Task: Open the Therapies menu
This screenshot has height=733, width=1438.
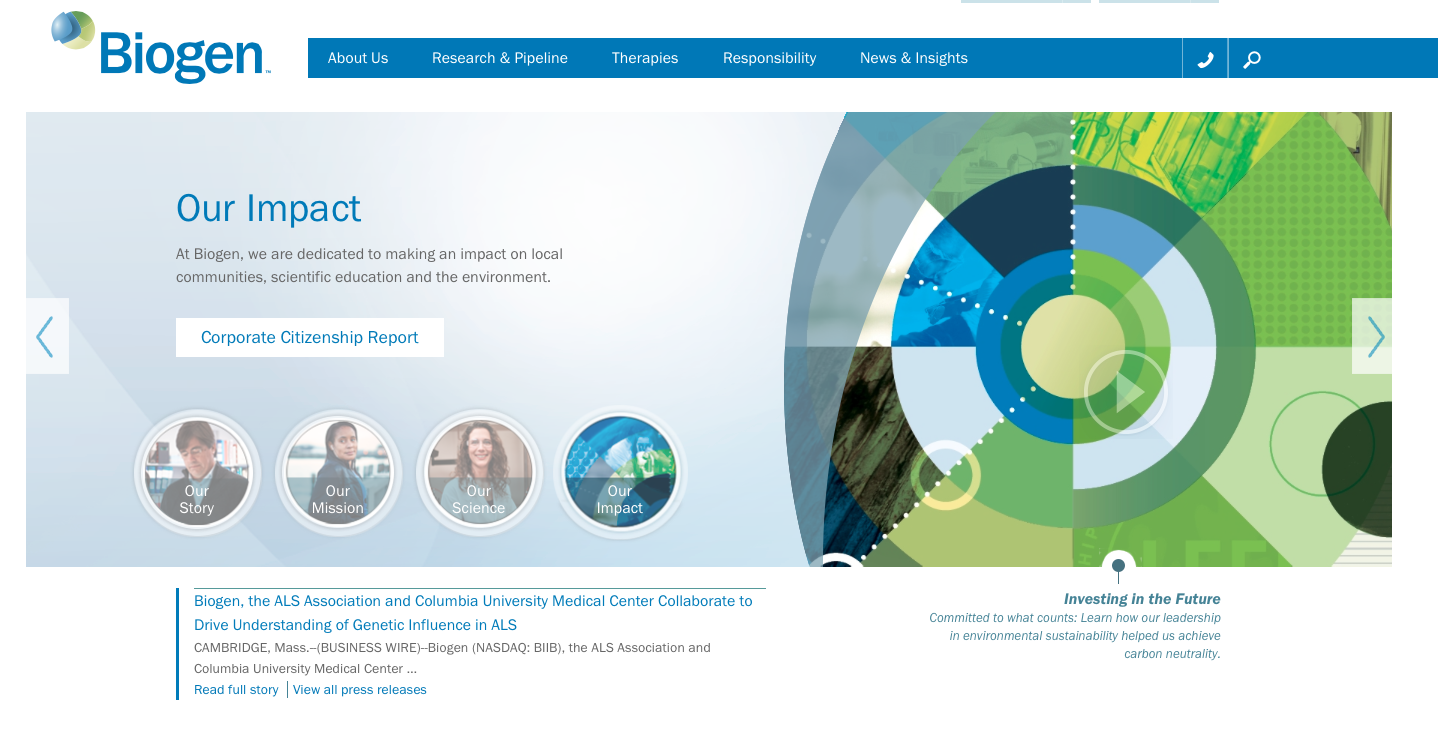Action: click(x=645, y=58)
